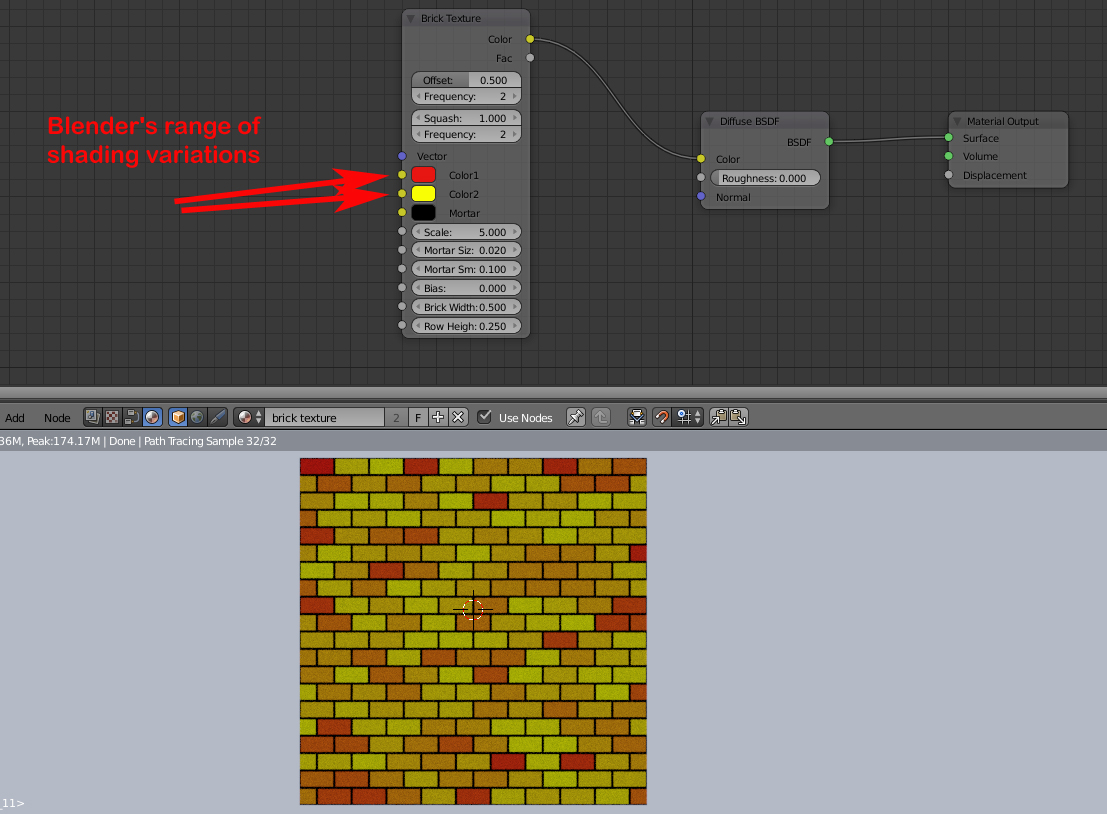Toggle the Use Nodes checkbox
Screen dimensions: 1107x814
pyautogui.click(x=485, y=417)
